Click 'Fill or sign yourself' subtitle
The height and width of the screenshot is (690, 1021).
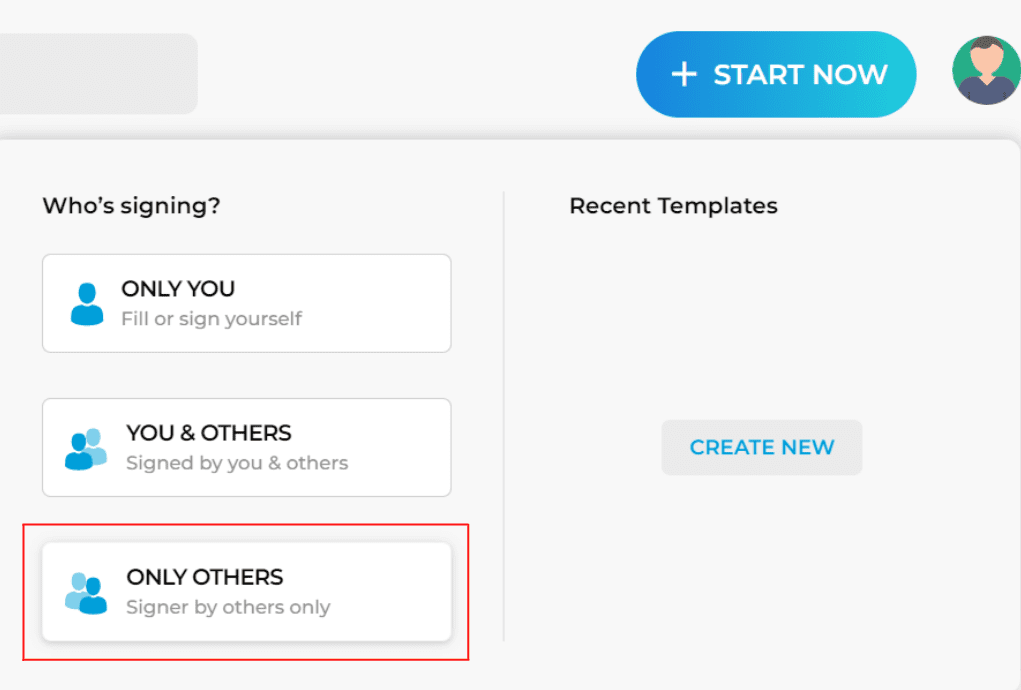212,319
